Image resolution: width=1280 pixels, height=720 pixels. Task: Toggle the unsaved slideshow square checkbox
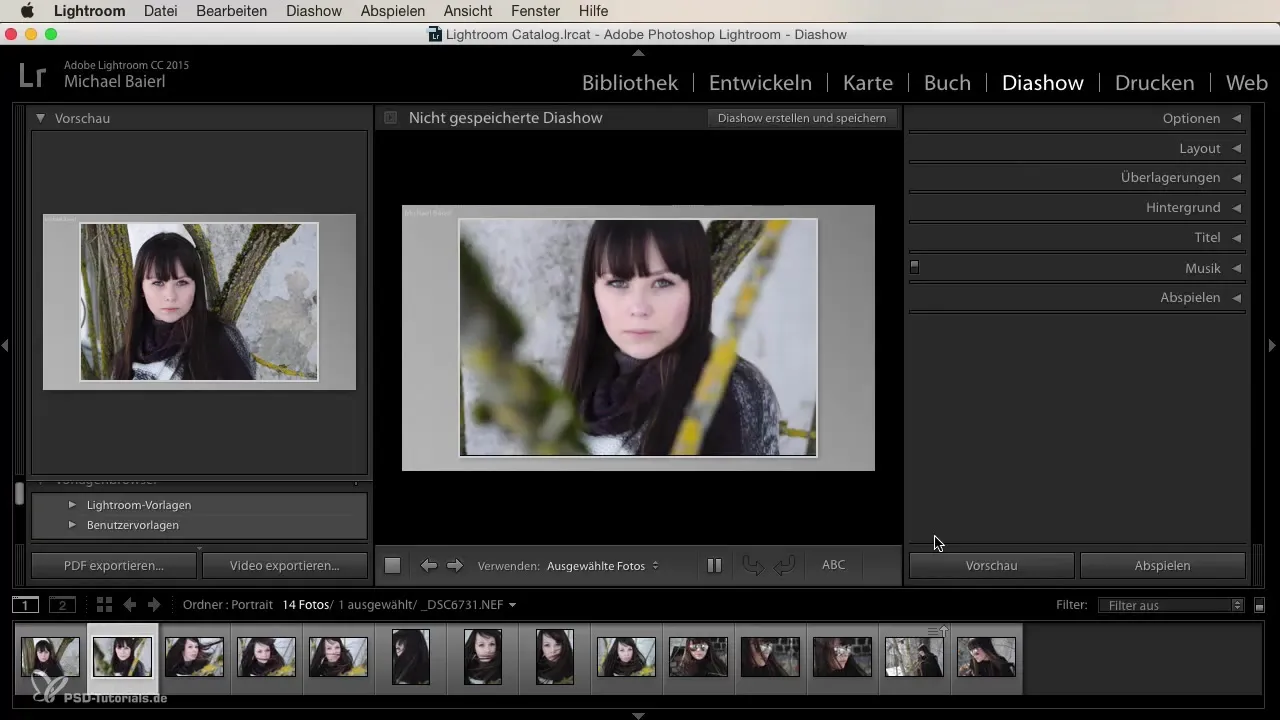390,118
